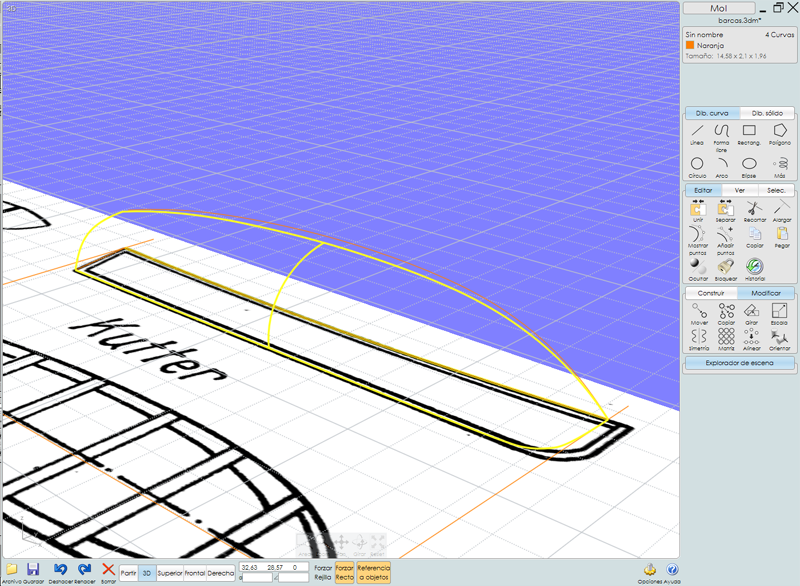Select the Línea drawing tool
The height and width of the screenshot is (586, 800).
(x=697, y=135)
